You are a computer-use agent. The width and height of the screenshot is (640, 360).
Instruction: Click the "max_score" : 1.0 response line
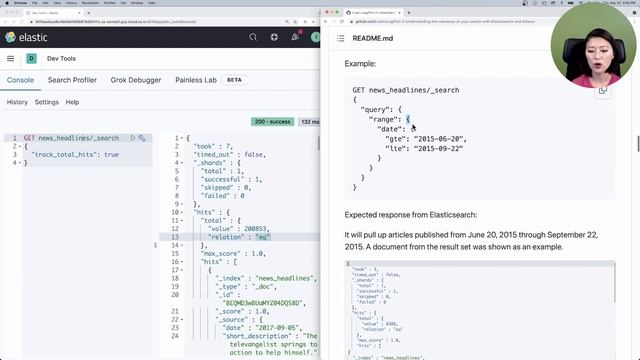(x=233, y=253)
